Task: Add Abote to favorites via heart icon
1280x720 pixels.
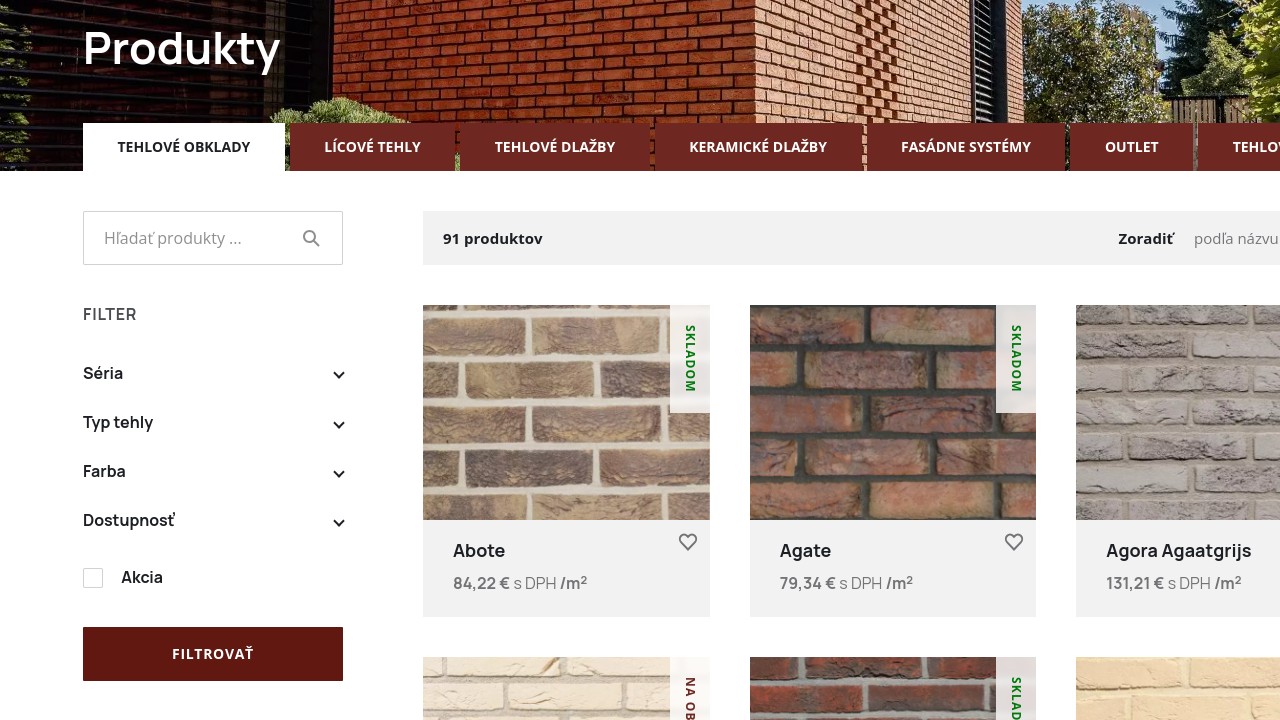Action: [687, 542]
